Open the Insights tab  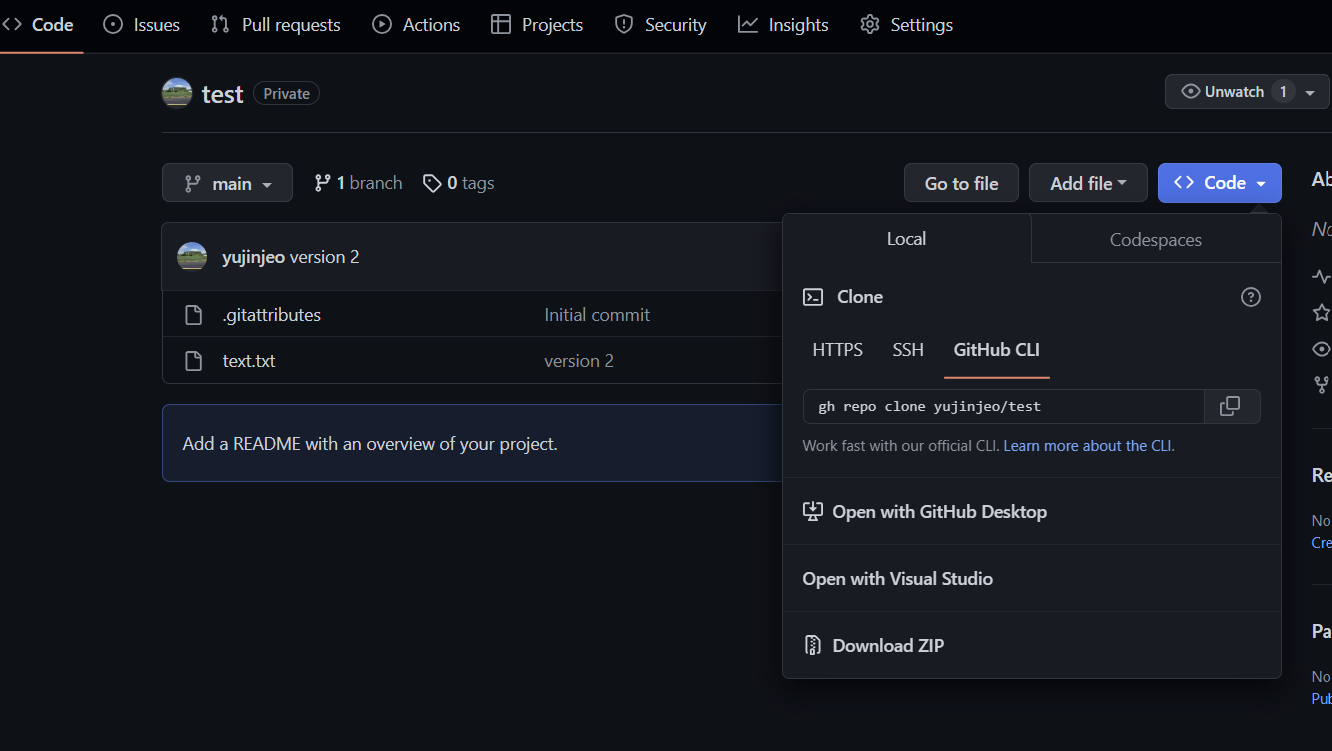783,25
